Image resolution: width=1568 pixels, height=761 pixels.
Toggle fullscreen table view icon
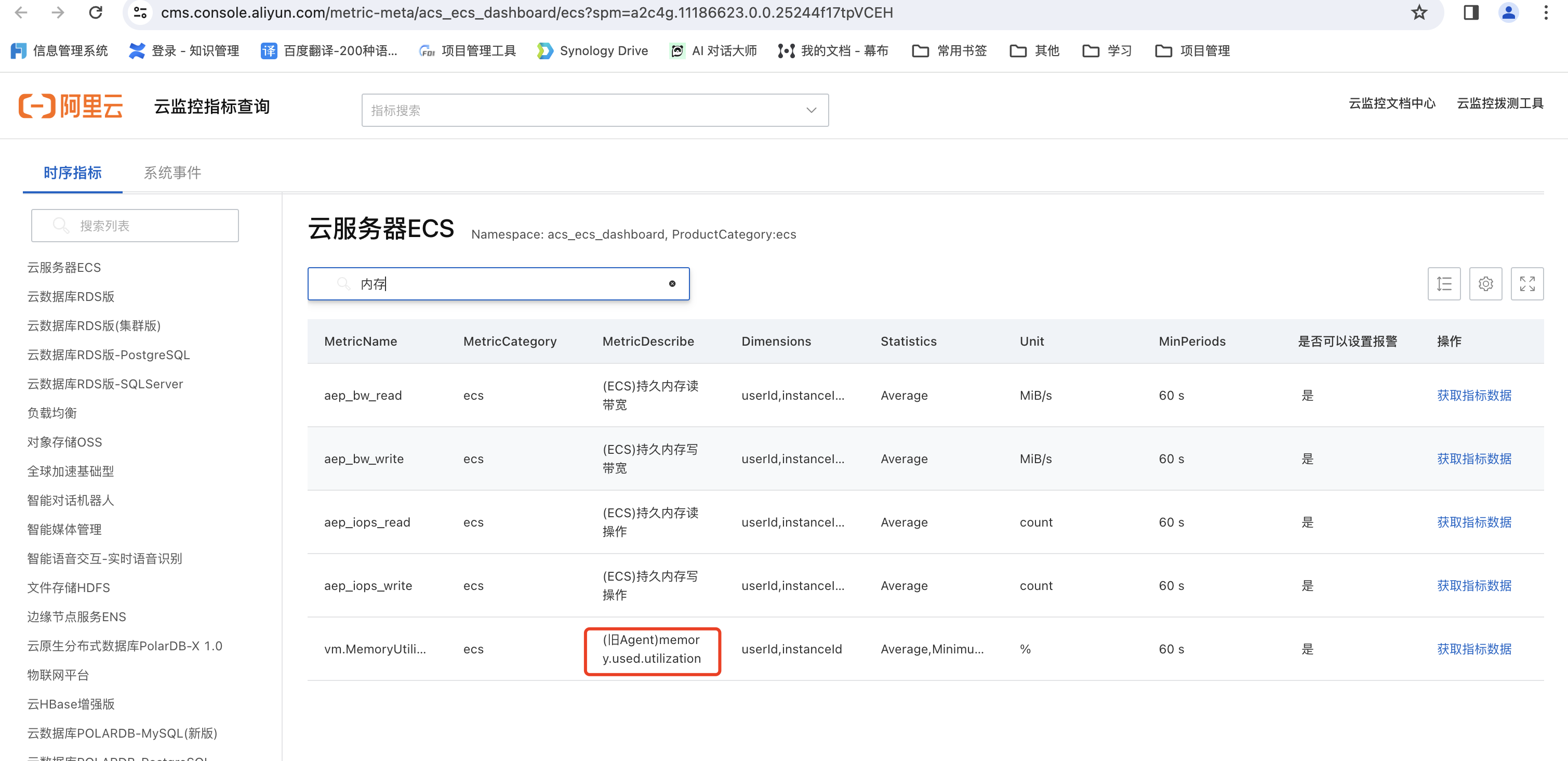(x=1526, y=284)
